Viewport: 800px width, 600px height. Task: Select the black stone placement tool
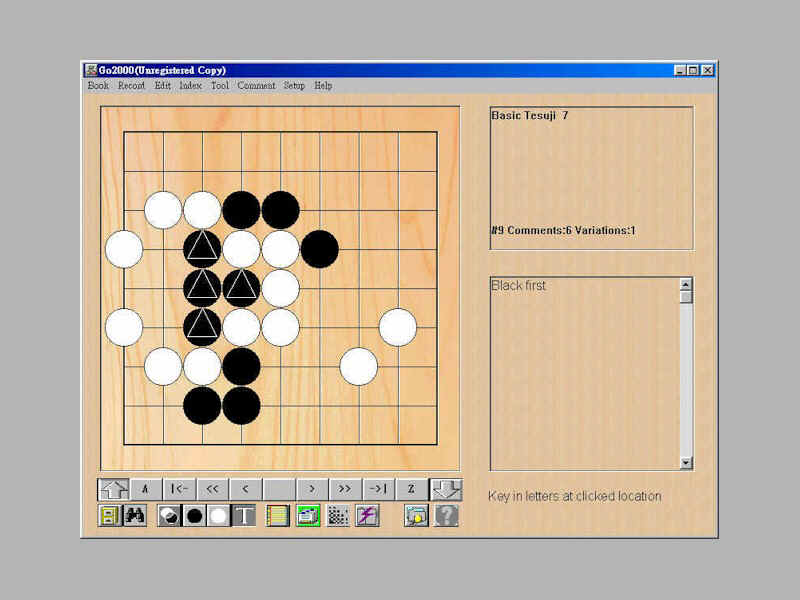tap(194, 516)
